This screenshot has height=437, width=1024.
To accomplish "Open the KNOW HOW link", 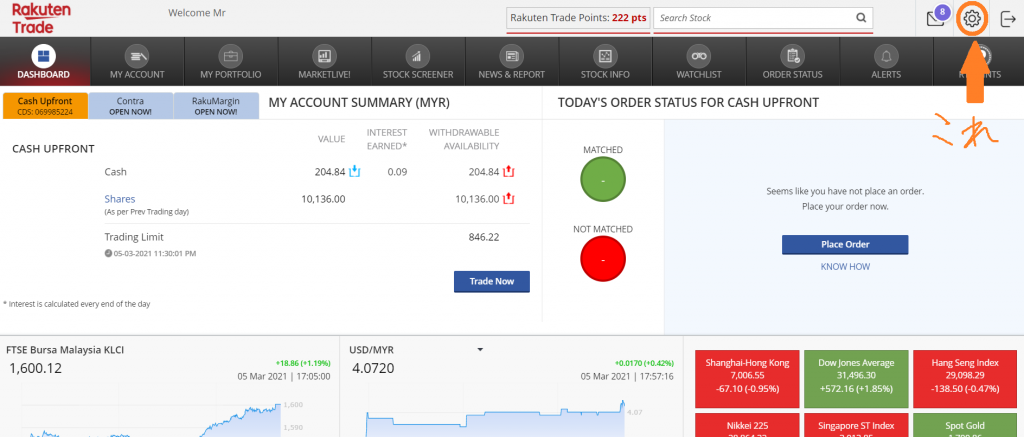I will pyautogui.click(x=845, y=267).
